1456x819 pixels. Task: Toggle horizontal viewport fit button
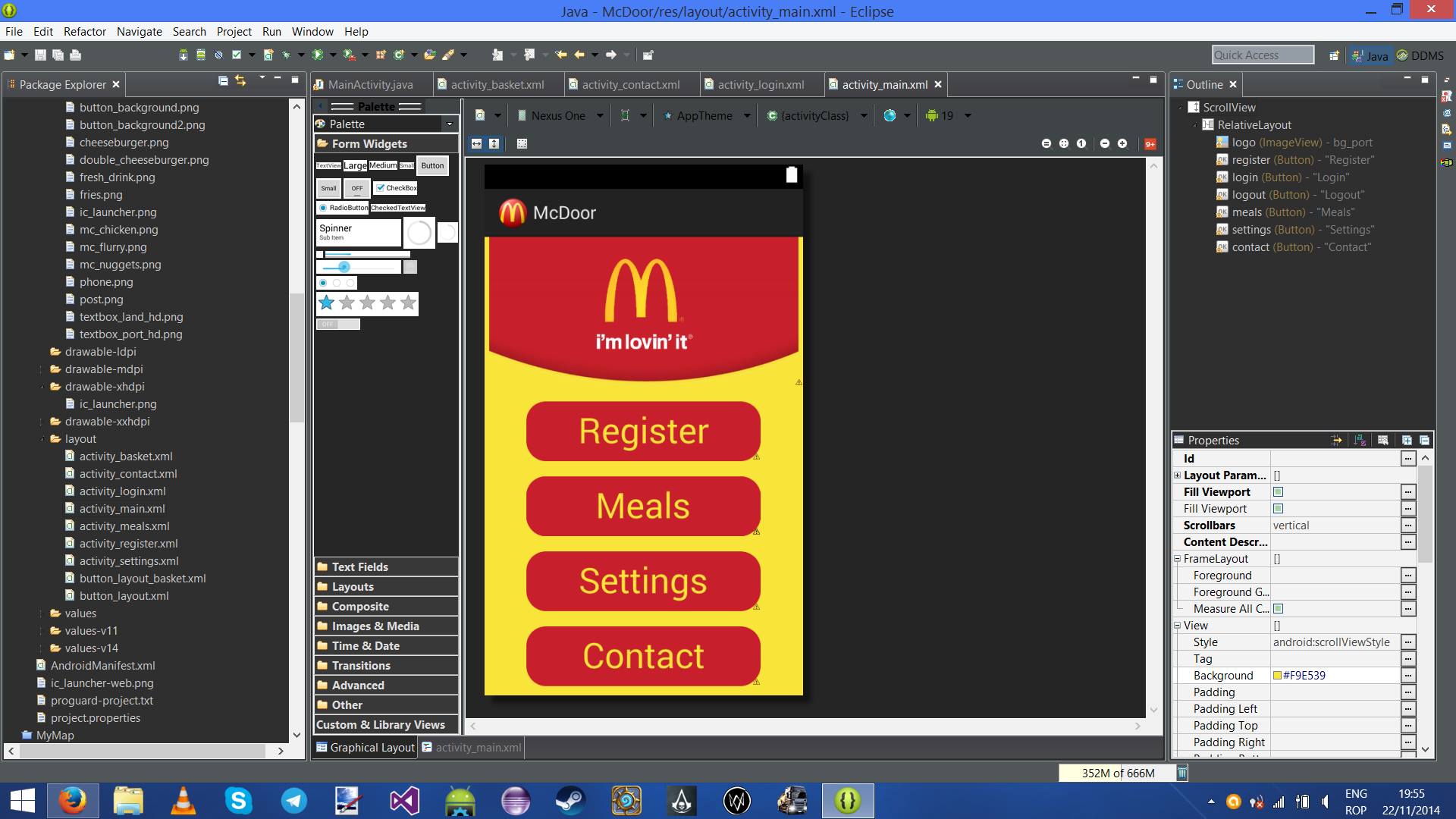(476, 143)
